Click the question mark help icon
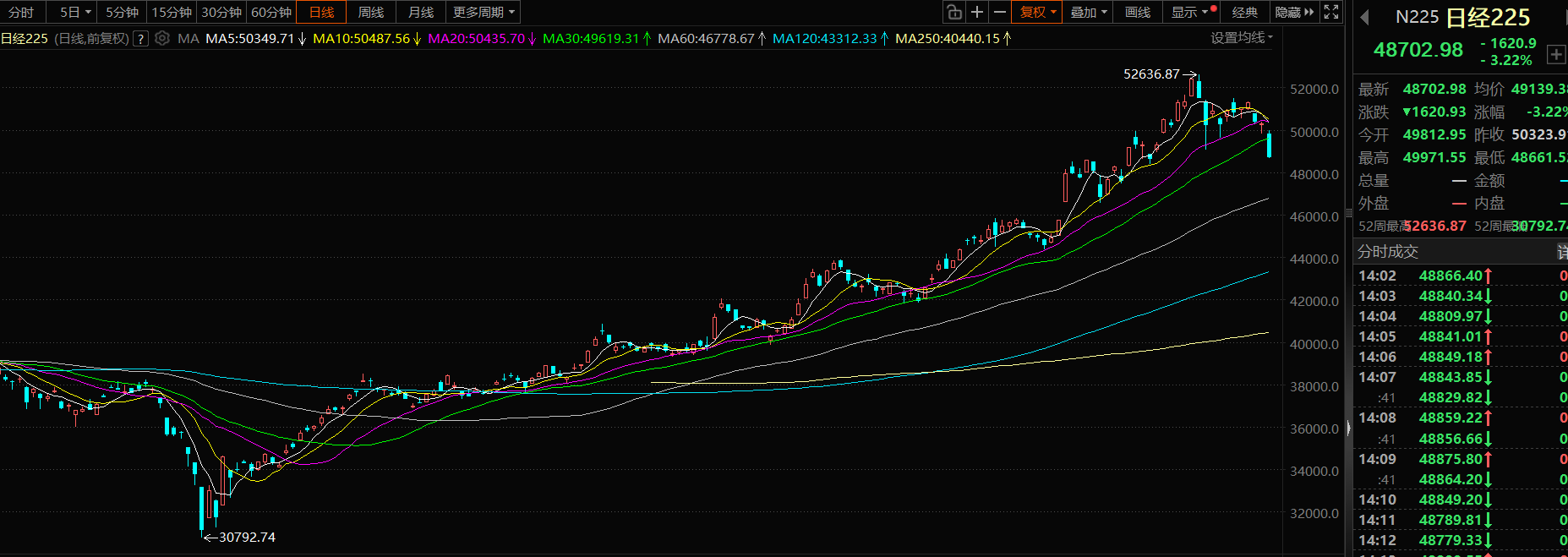The width and height of the screenshot is (1568, 557). 141,38
